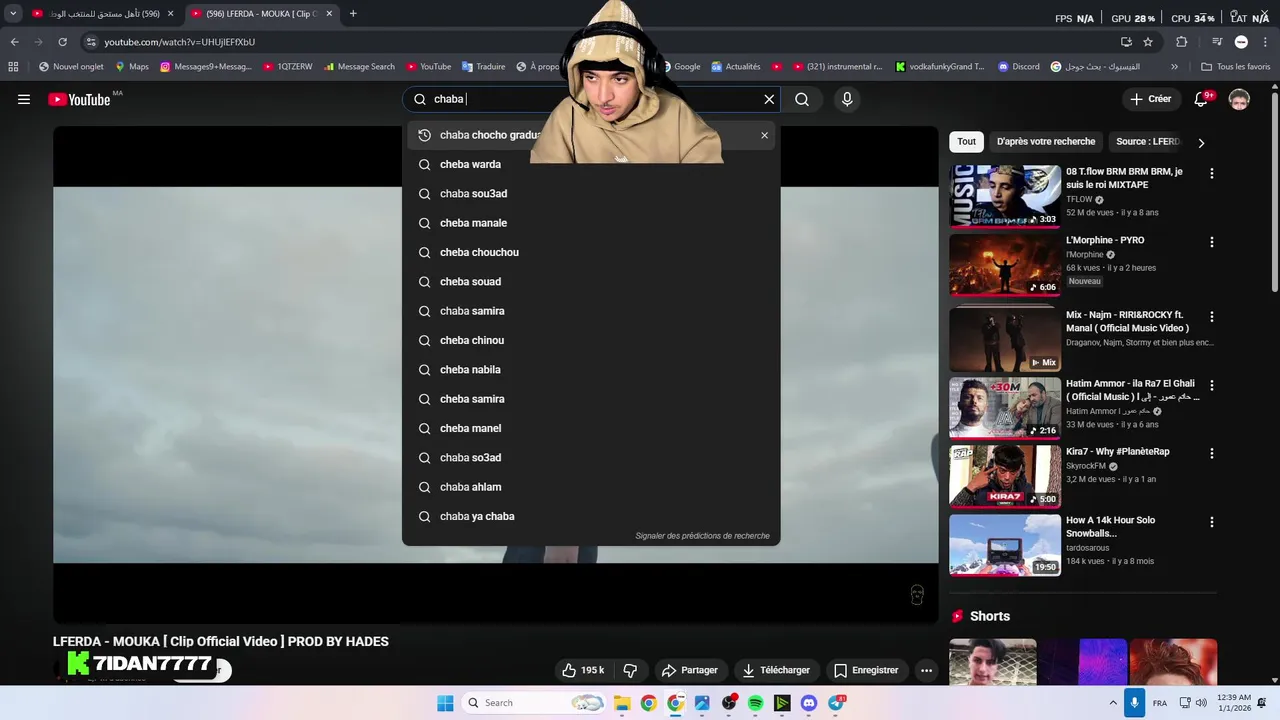The width and height of the screenshot is (1280, 720).
Task: Like the video with 195 k button
Action: click(x=583, y=670)
